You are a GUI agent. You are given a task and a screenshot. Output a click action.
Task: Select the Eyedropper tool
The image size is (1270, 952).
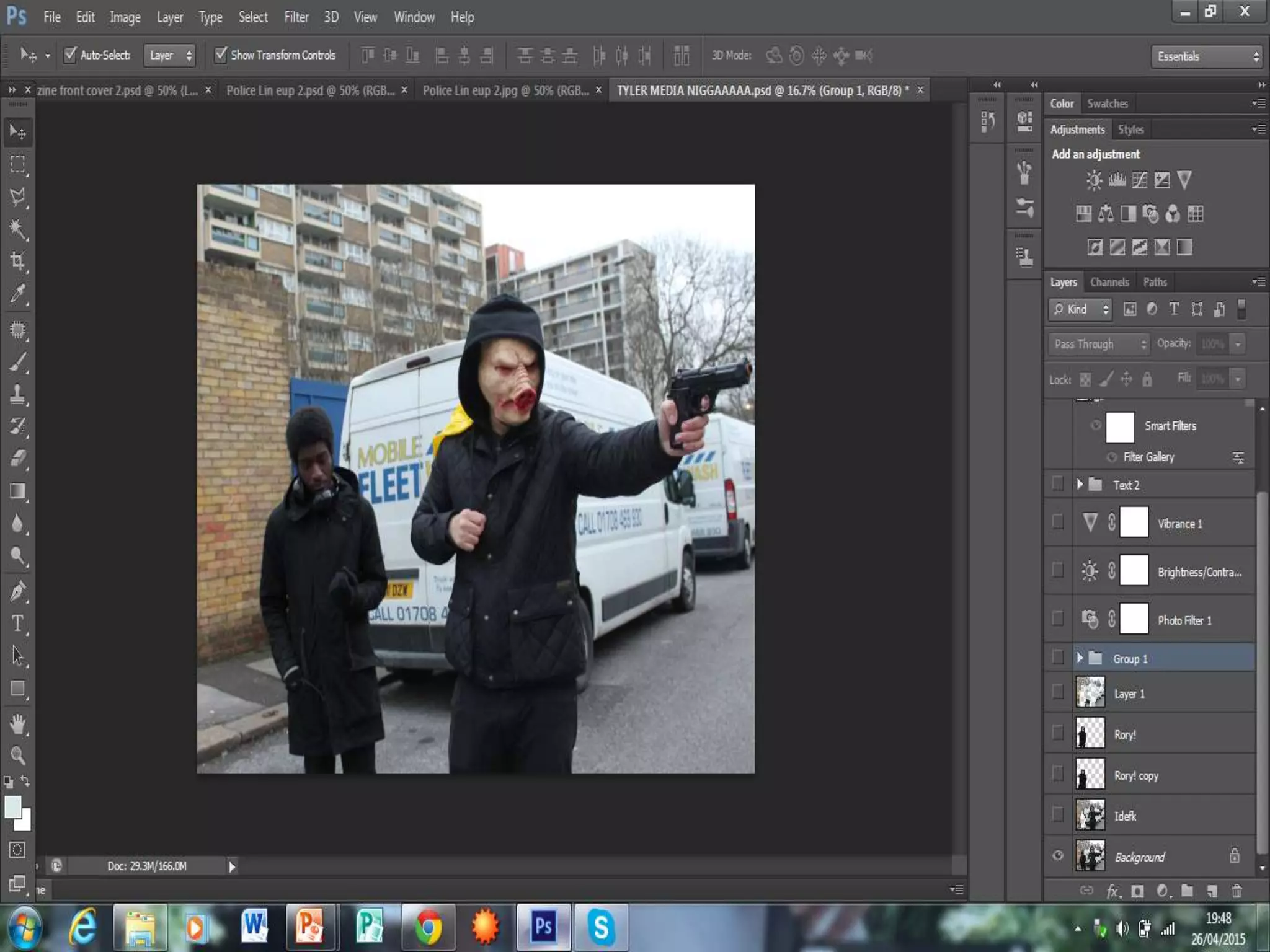(17, 293)
